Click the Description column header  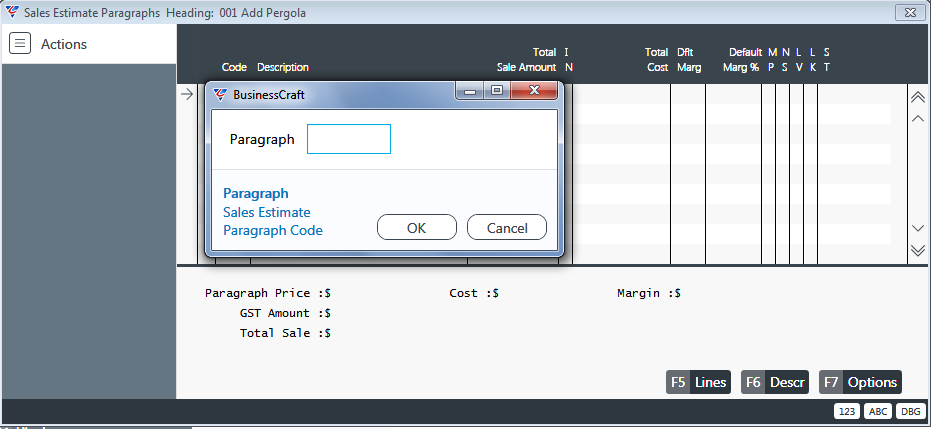click(283, 67)
